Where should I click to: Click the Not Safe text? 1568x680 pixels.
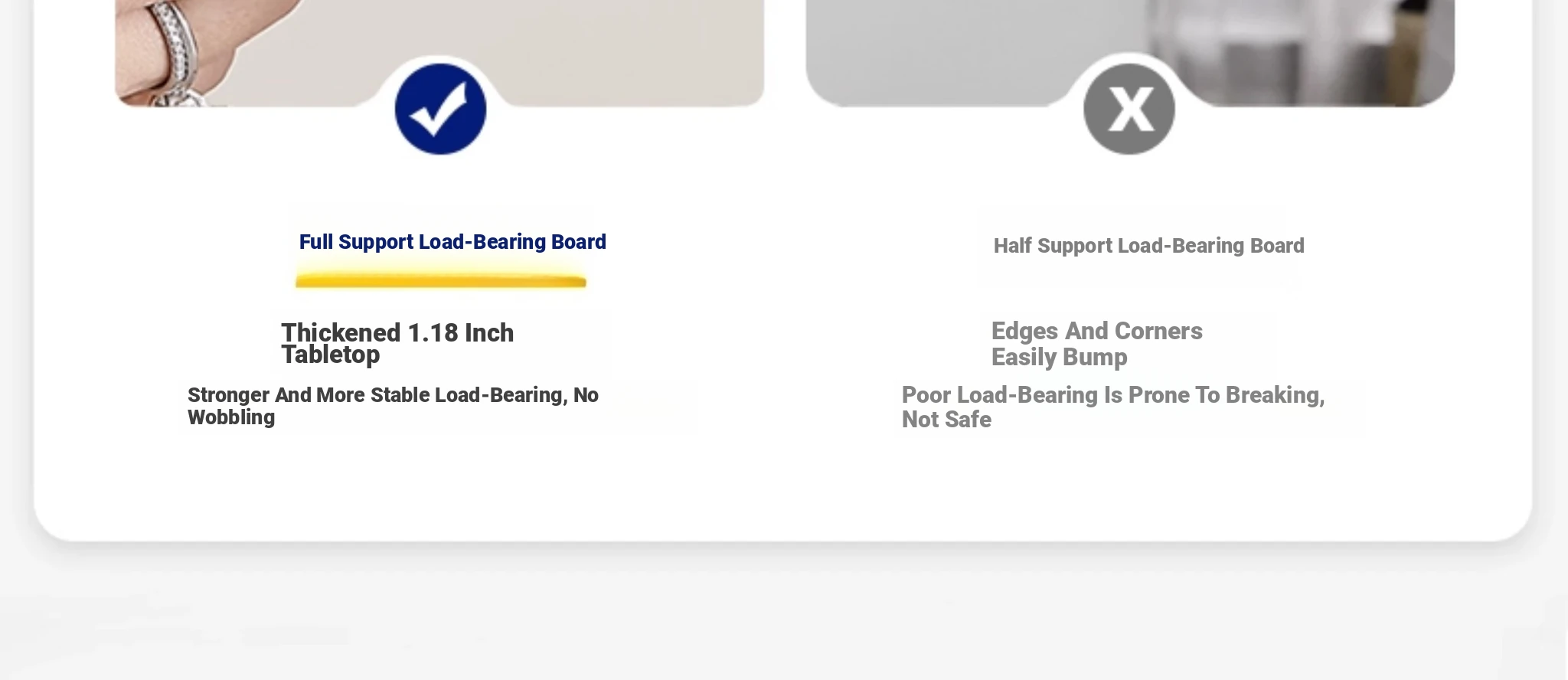(946, 420)
